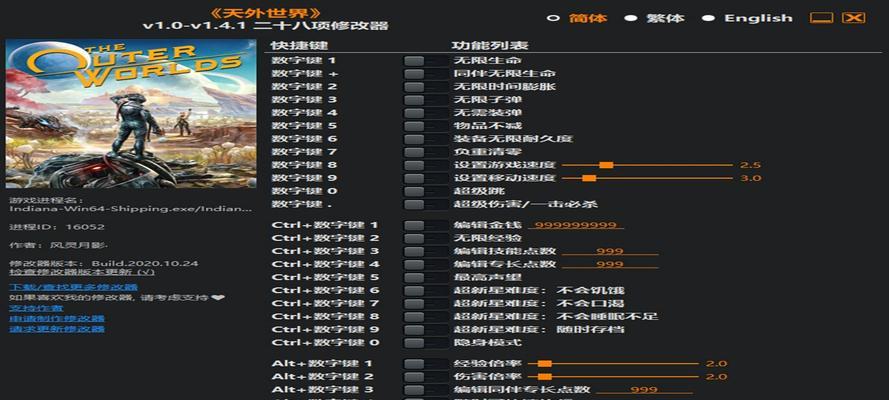Click the 数字键 0 hotkey label

tap(304, 191)
